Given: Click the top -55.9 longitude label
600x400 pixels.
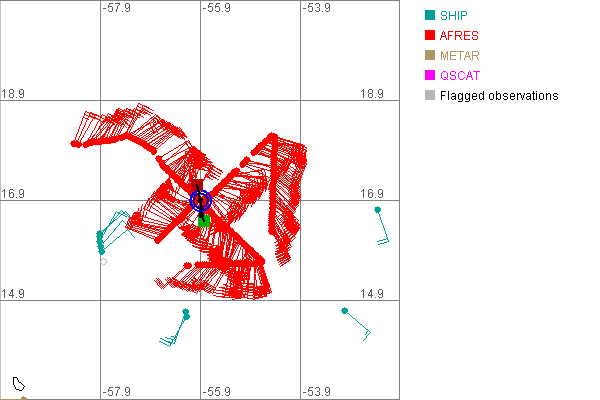Looking at the screenshot, I should click(x=218, y=8).
